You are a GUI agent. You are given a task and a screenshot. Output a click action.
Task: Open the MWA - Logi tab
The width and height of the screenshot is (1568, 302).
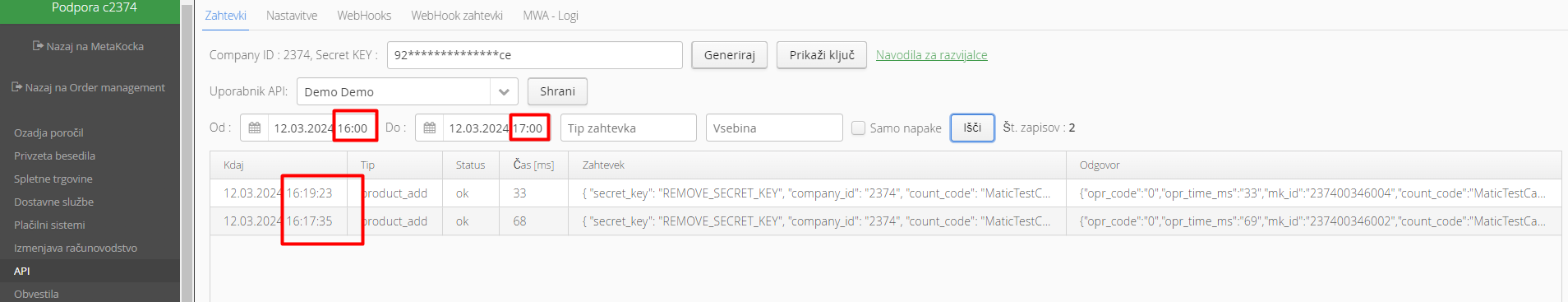click(551, 16)
